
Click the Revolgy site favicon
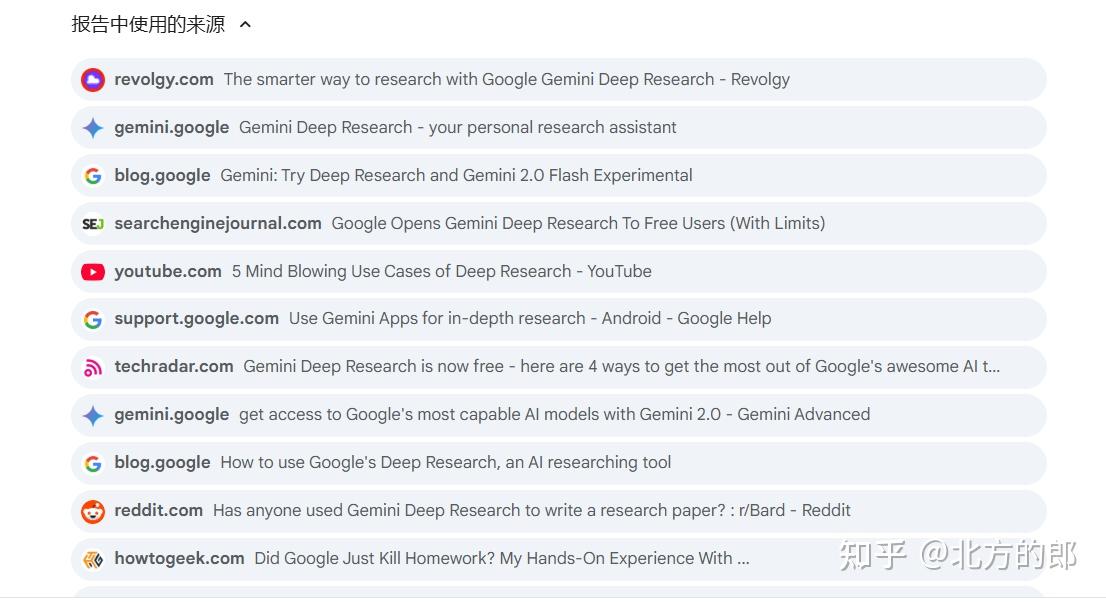(92, 79)
